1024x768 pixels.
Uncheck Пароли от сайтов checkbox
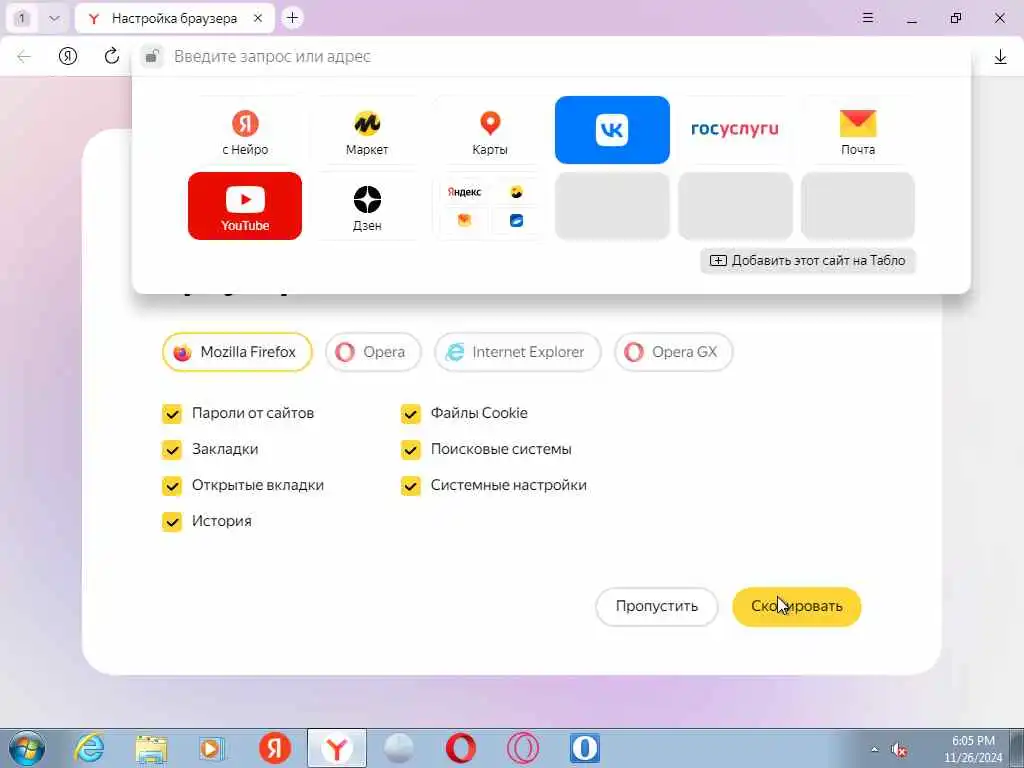tap(172, 413)
